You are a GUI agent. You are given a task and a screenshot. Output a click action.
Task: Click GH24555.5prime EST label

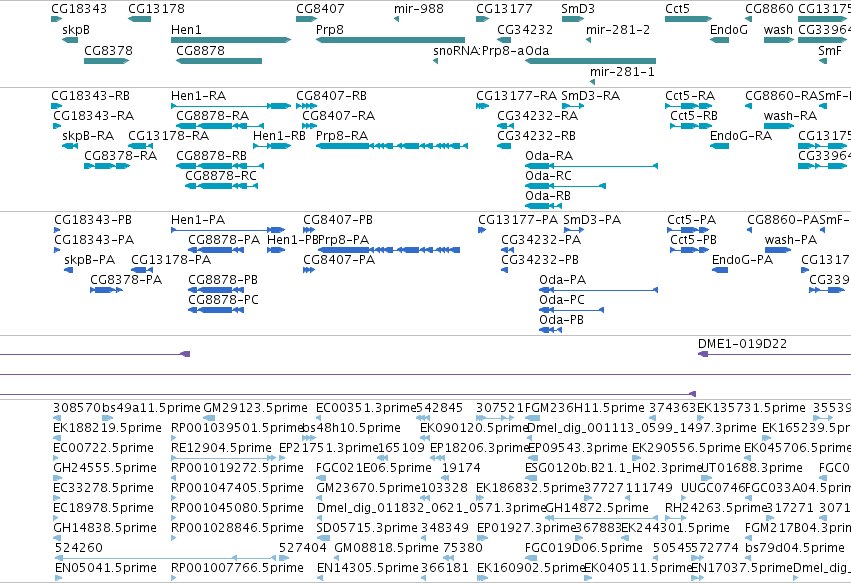click(105, 468)
